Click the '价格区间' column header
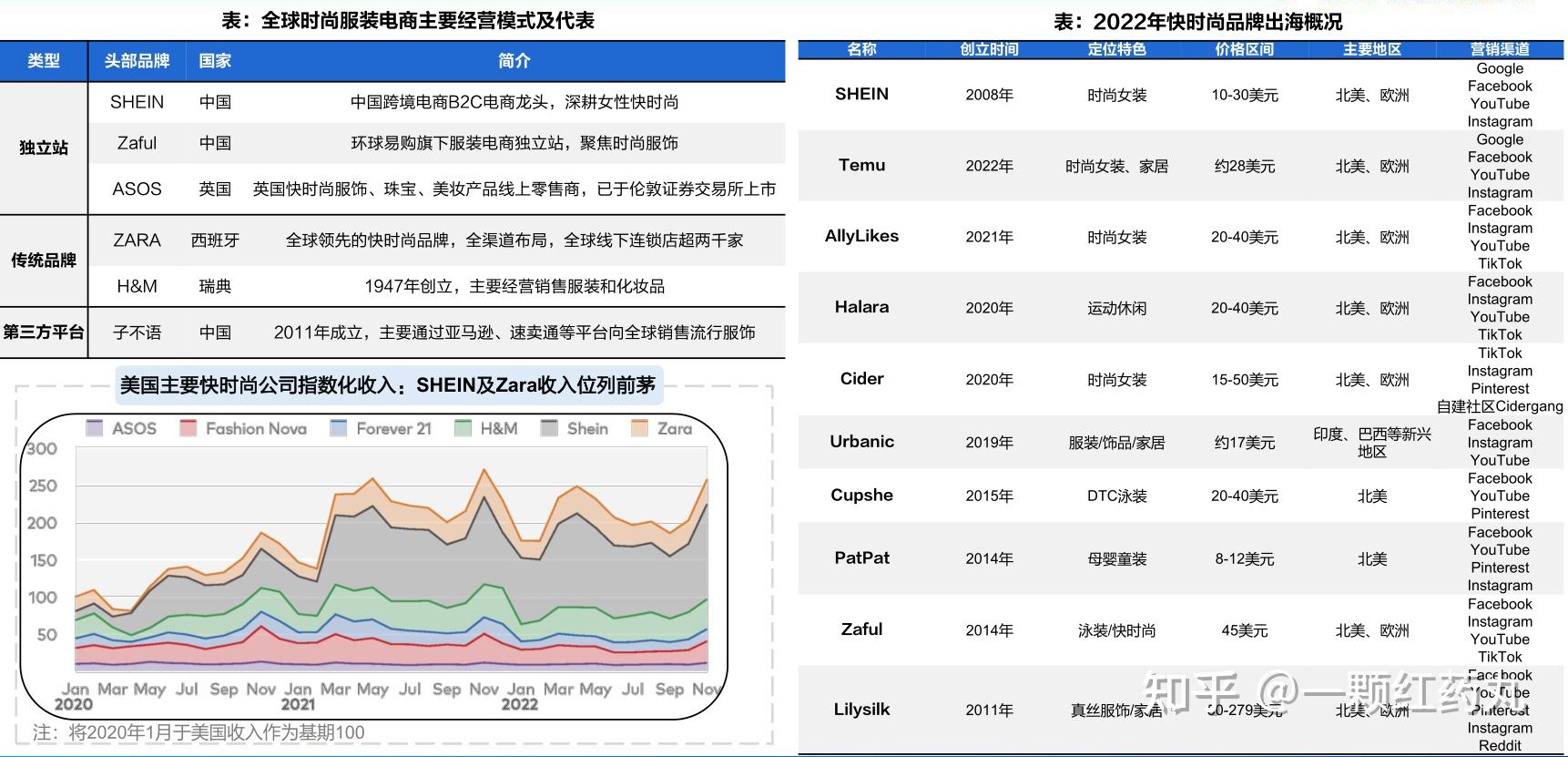This screenshot has width=1568, height=757. coord(1244,49)
